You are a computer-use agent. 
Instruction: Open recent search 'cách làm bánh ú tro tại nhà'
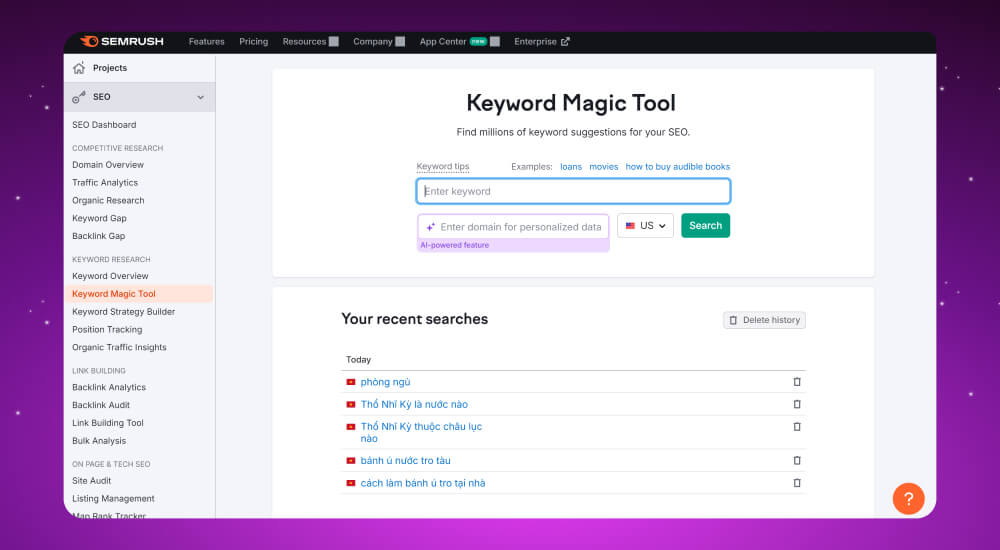(x=423, y=483)
